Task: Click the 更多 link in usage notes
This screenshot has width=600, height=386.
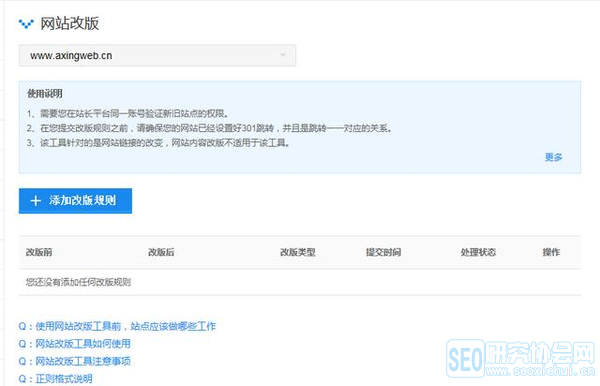Action: [553, 157]
